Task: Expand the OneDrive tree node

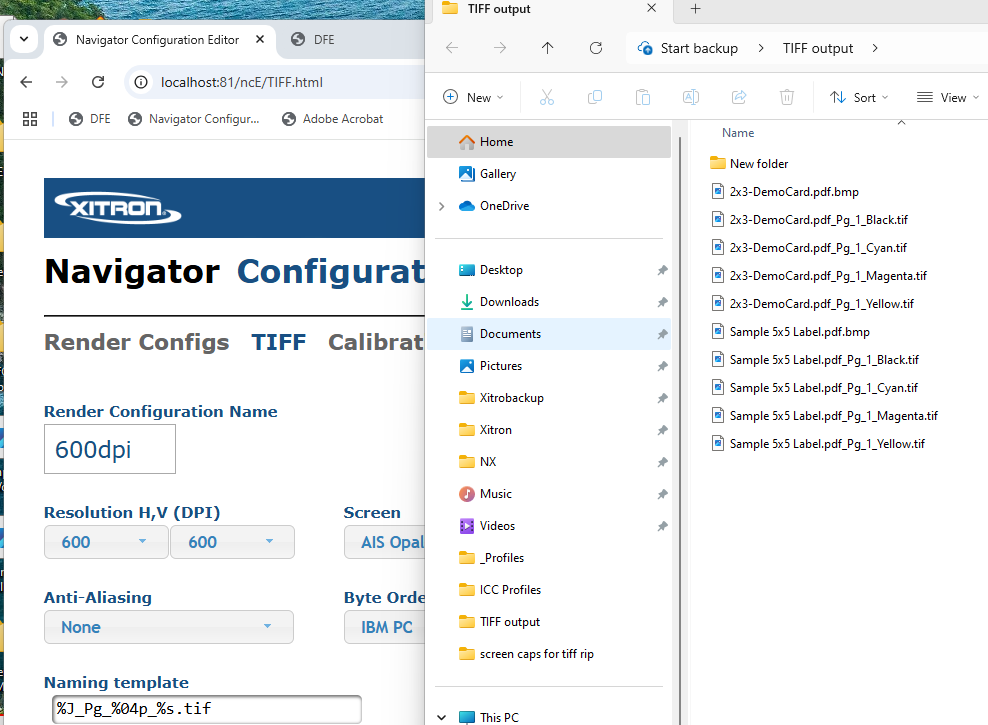Action: coord(442,206)
